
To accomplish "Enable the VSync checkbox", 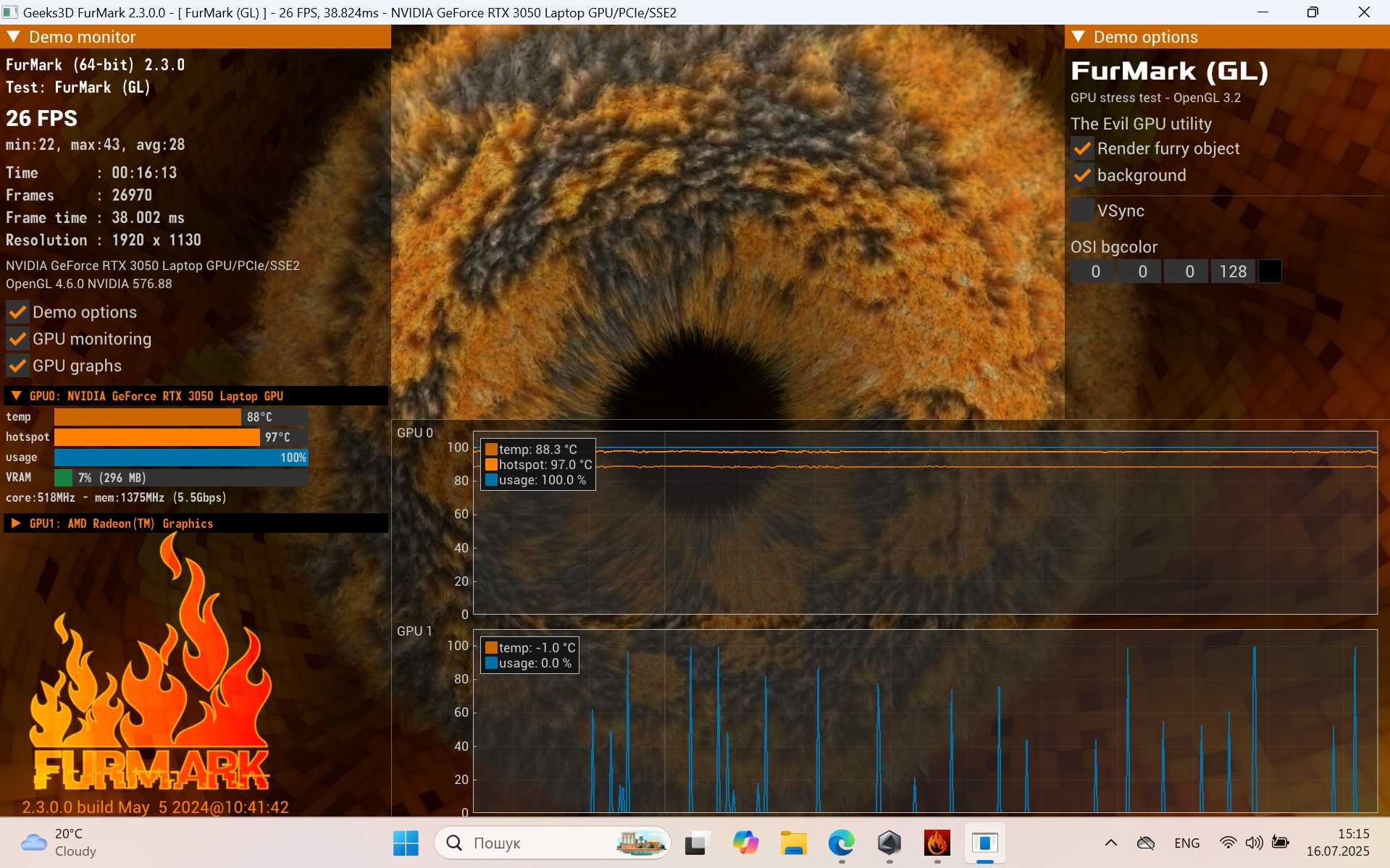I will pos(1082,211).
